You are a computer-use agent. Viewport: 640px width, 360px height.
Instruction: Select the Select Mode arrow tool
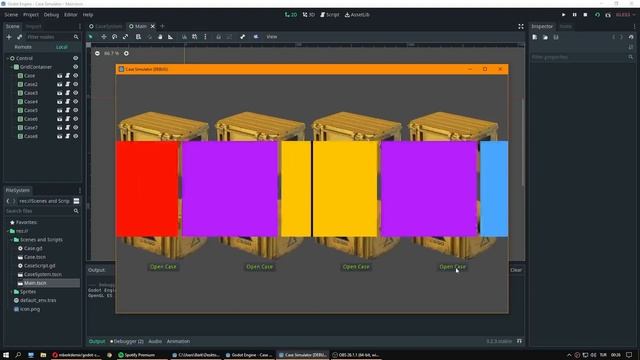point(91,37)
